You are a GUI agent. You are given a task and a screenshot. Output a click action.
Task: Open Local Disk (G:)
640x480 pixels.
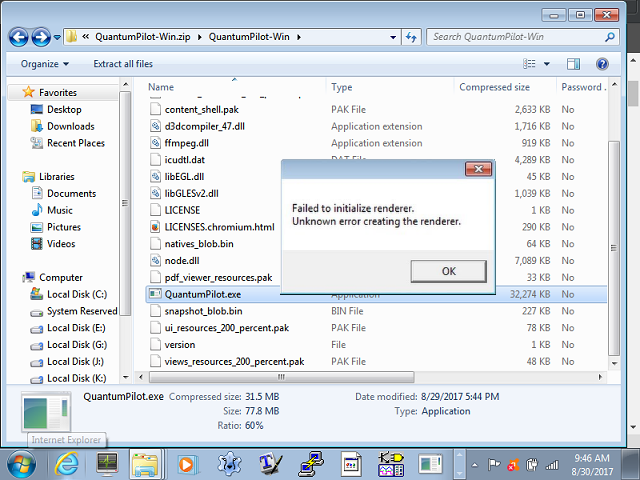(77, 344)
